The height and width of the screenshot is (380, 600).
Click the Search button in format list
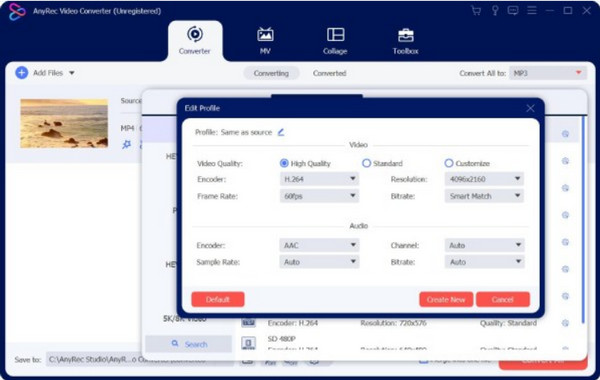tap(189, 344)
